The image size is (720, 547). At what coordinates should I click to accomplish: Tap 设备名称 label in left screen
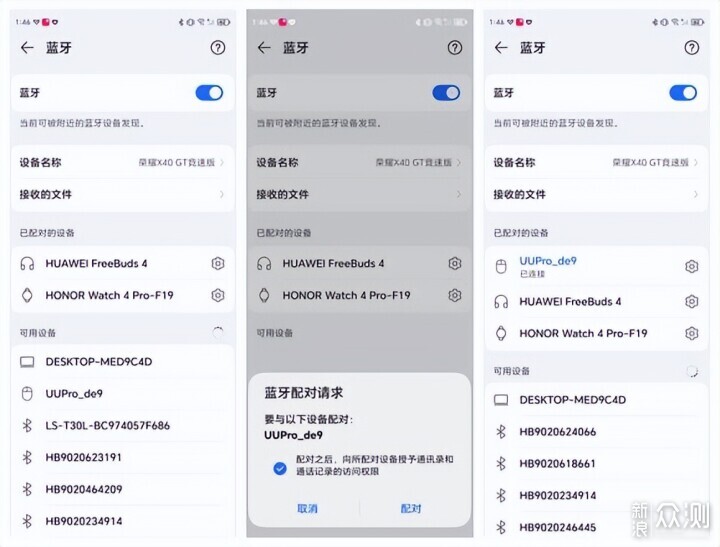tap(40, 163)
